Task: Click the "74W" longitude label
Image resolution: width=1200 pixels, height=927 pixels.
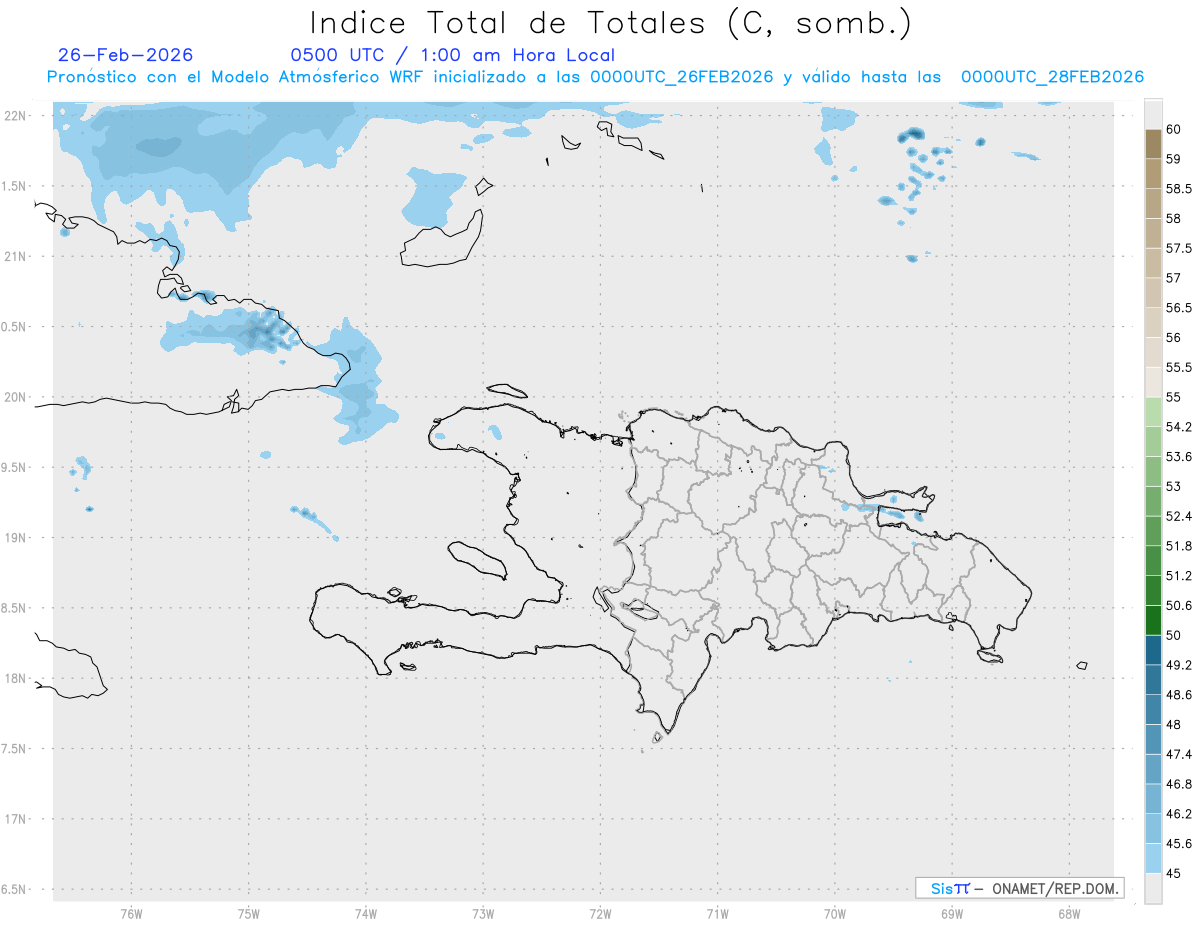Action: tap(365, 913)
